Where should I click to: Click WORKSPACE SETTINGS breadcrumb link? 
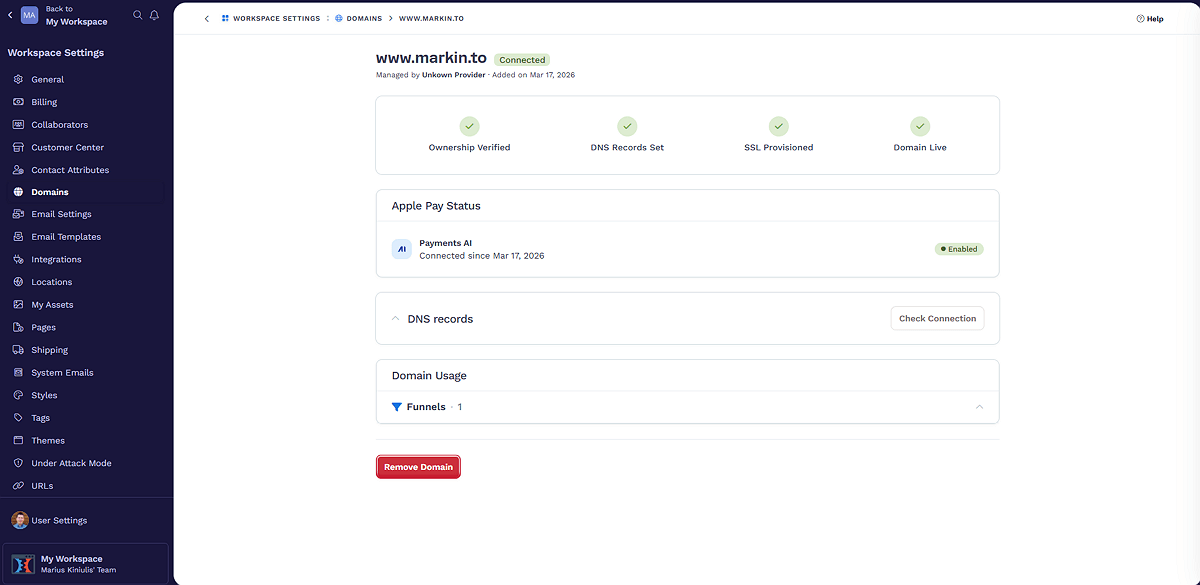click(x=271, y=19)
